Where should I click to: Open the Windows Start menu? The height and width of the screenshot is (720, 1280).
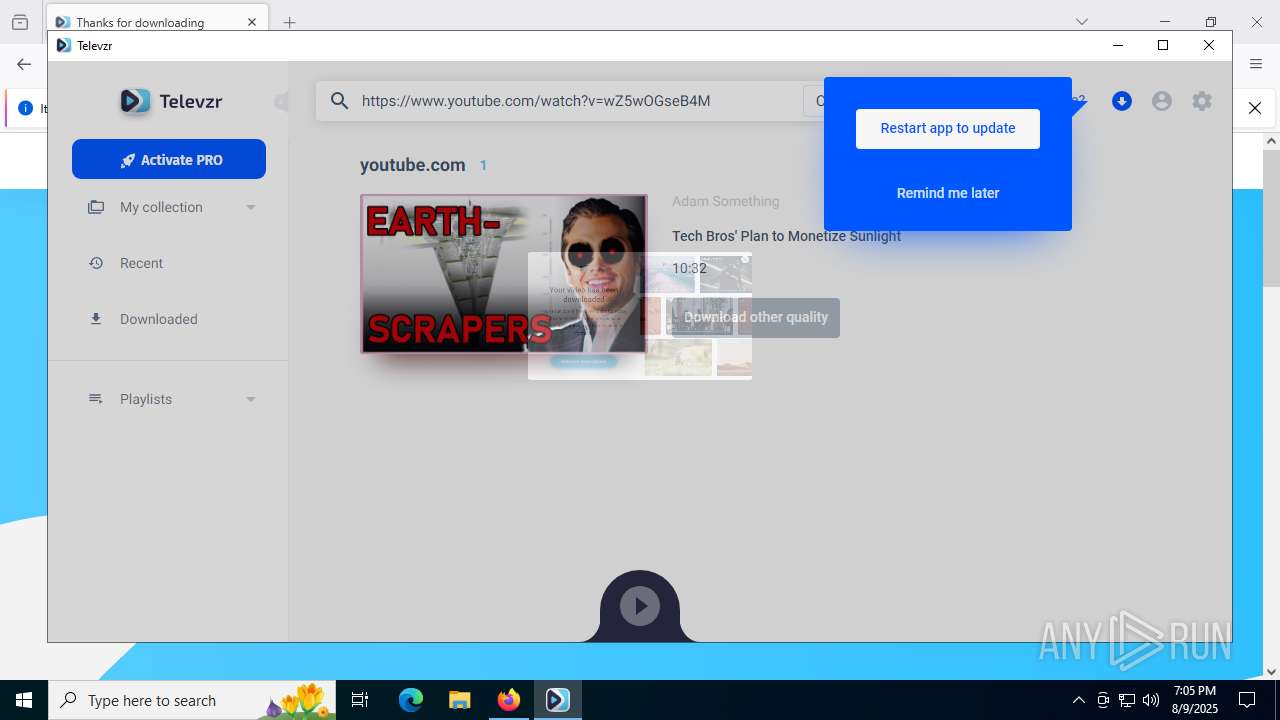pos(24,700)
